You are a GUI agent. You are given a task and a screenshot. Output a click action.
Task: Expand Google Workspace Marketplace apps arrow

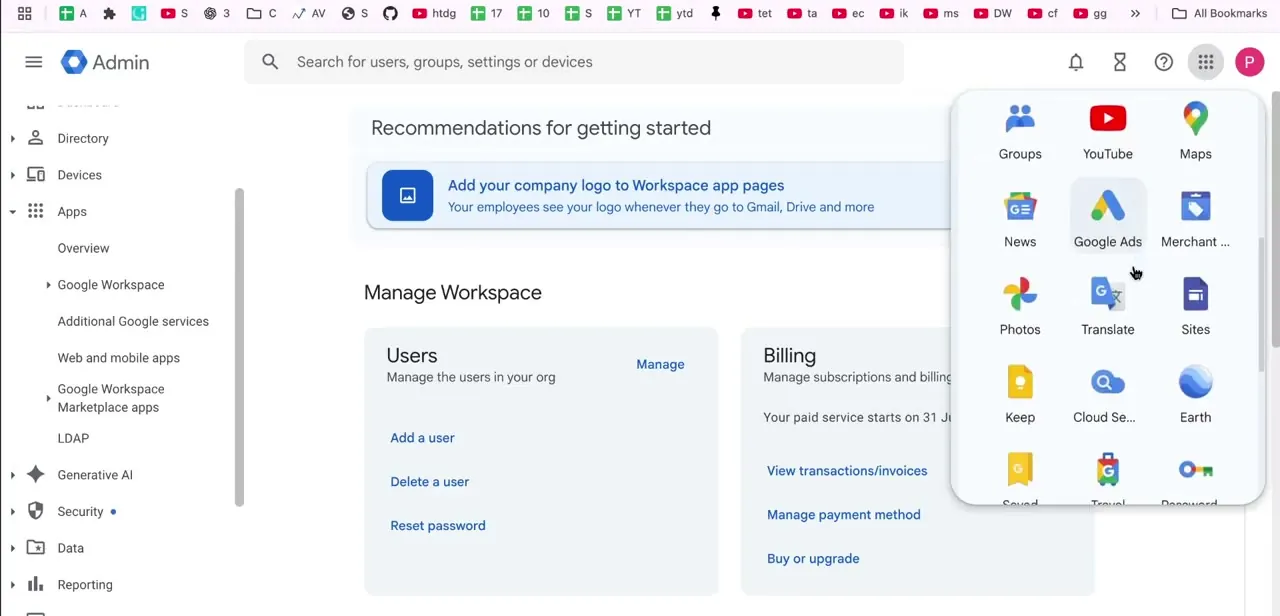pyautogui.click(x=48, y=398)
